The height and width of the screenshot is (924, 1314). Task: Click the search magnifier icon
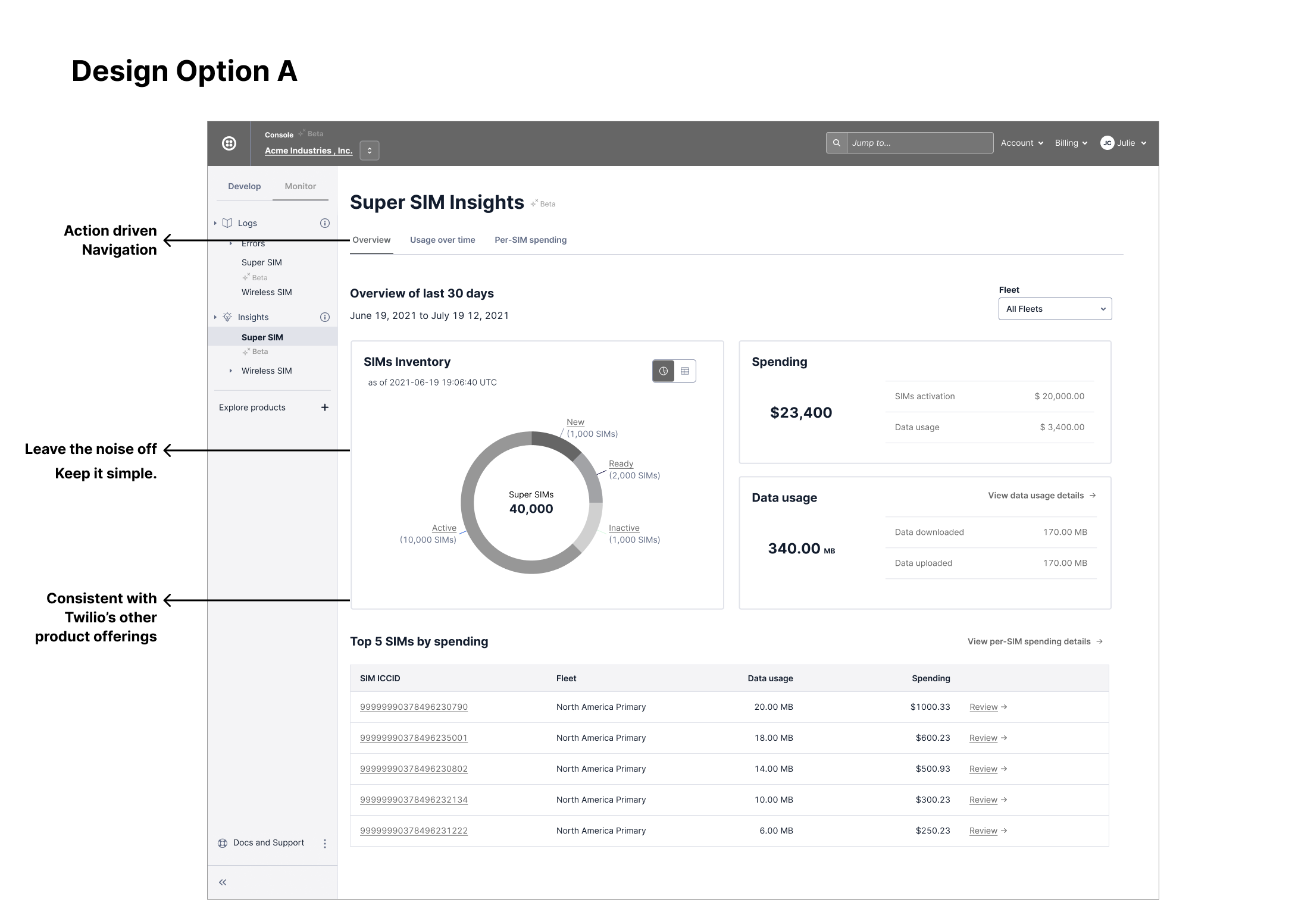836,143
